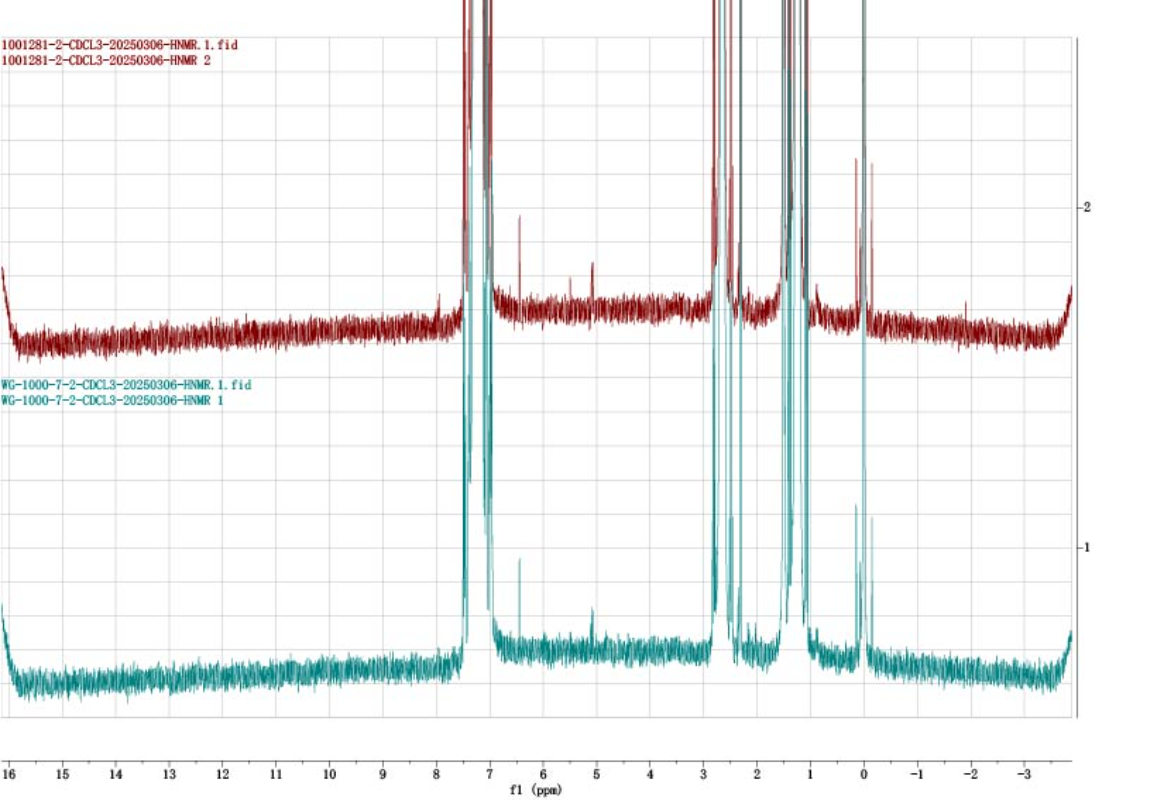
Task: Click the right-axis label "2"
Action: [x=1087, y=207]
